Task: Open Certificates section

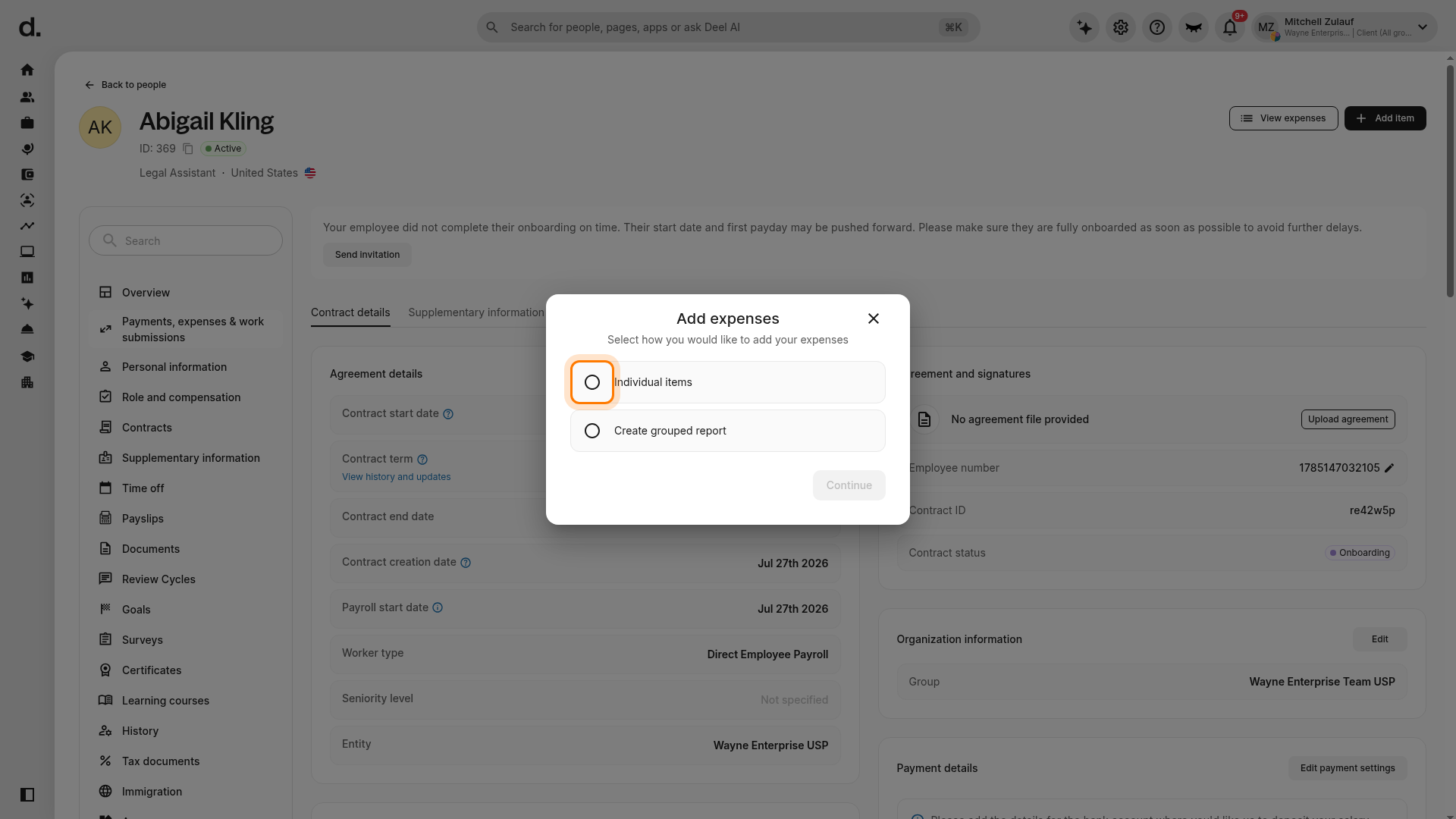Action: 186,670
